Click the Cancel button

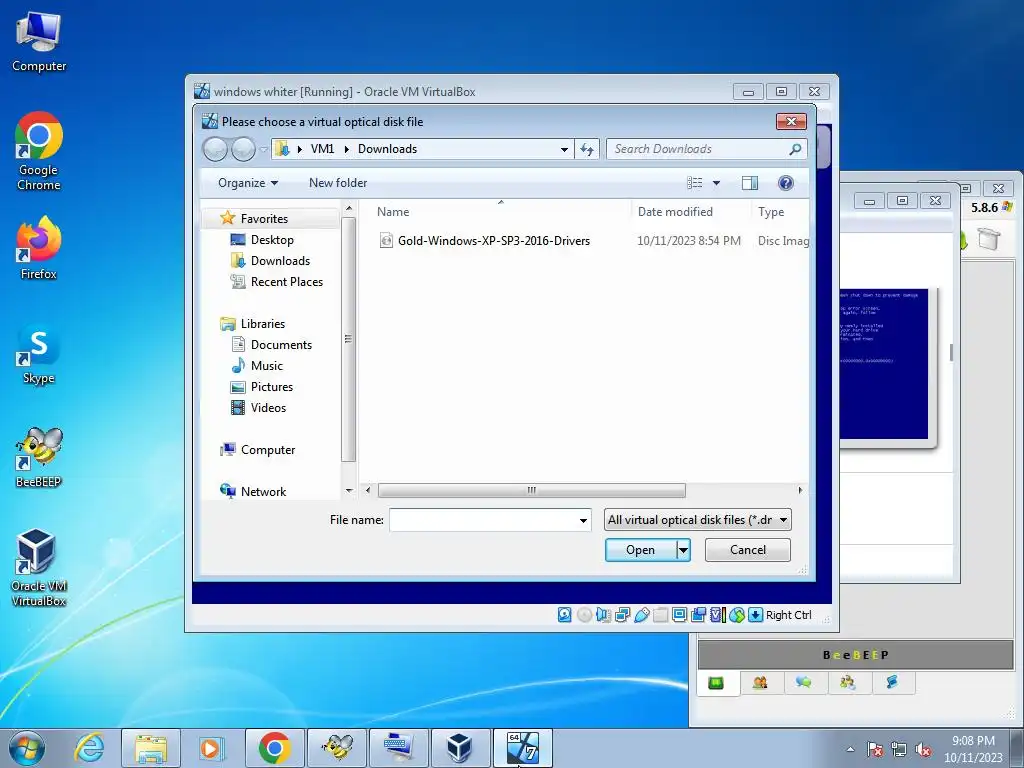748,550
